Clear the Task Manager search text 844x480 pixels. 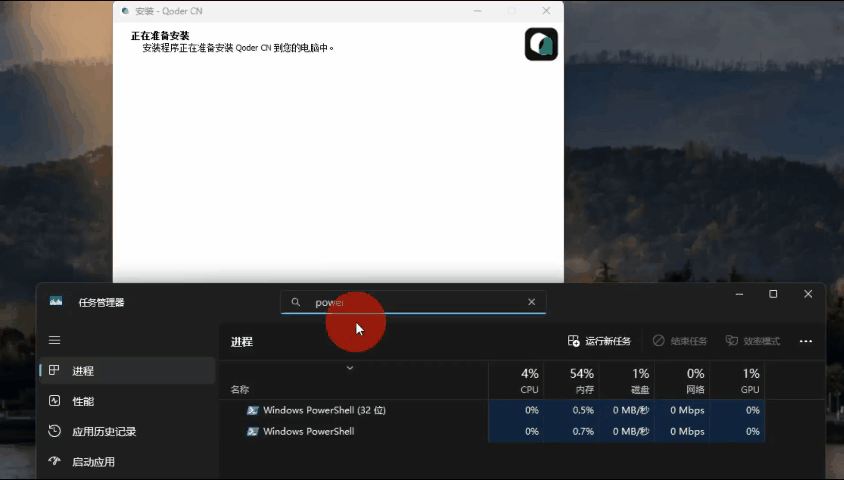click(531, 302)
